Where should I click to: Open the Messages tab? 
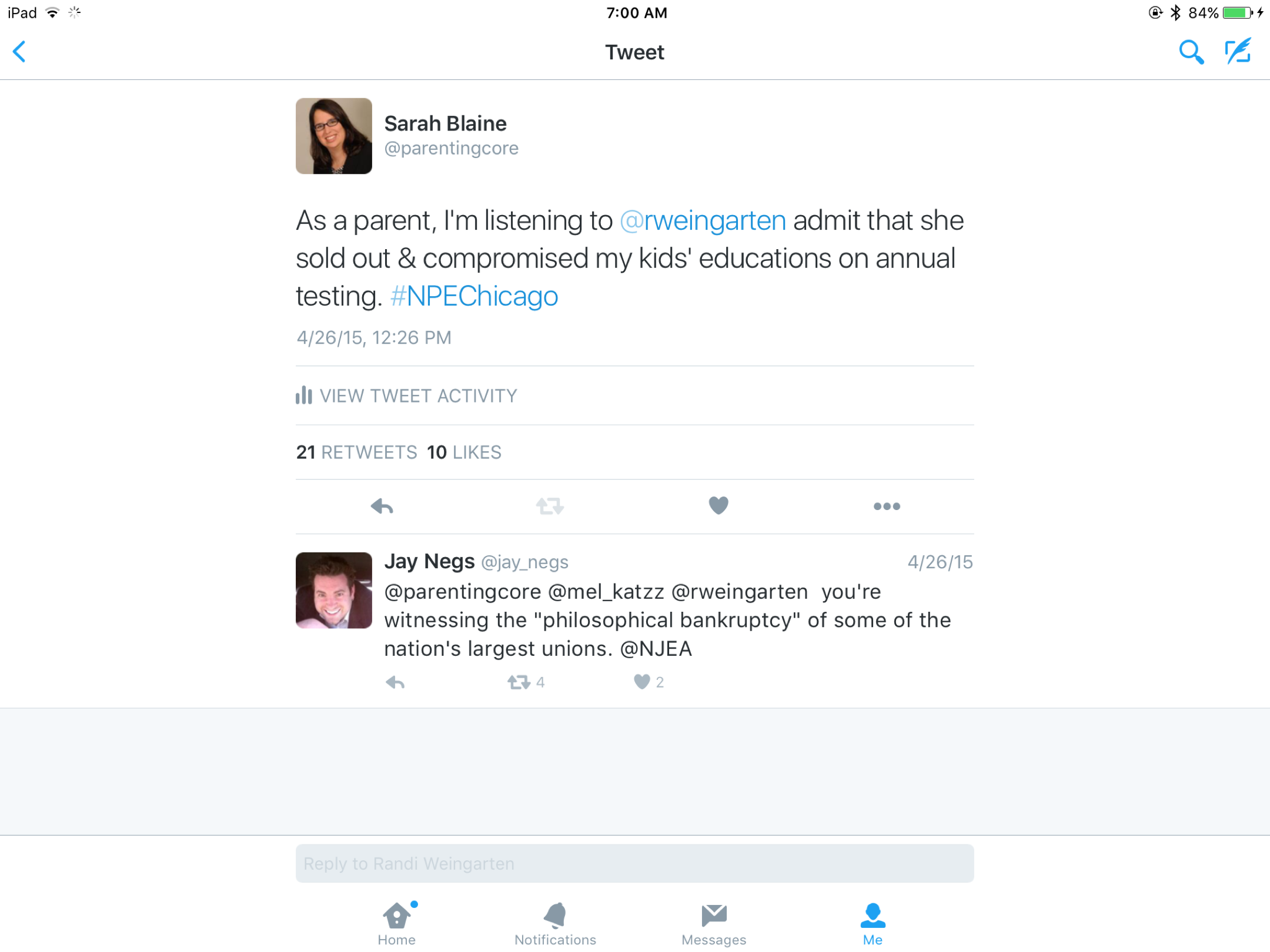(714, 923)
